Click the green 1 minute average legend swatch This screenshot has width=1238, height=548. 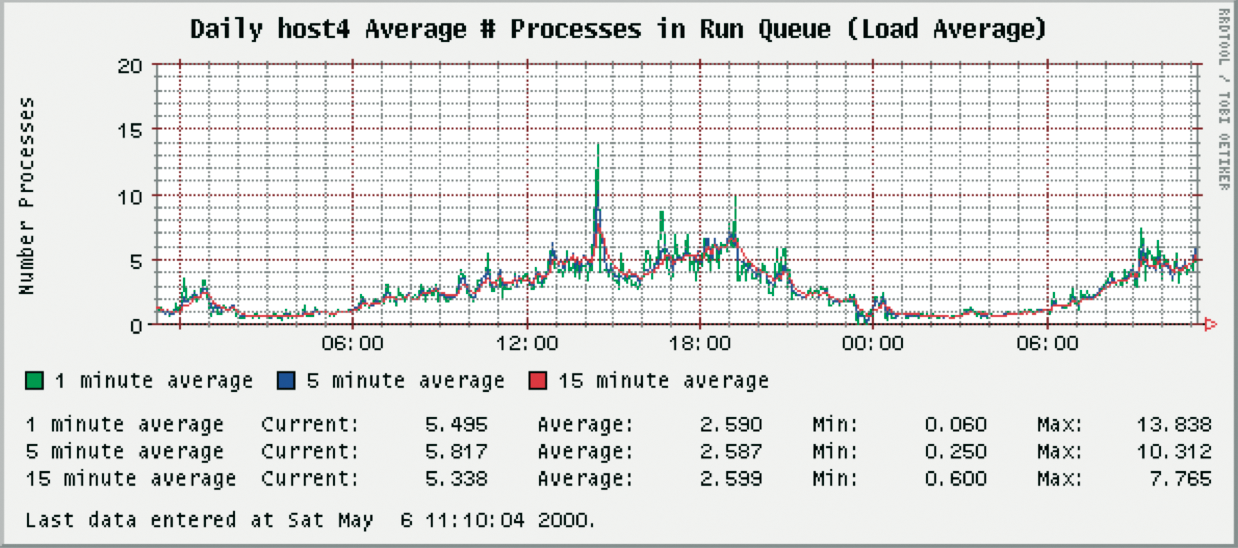tap(35, 380)
